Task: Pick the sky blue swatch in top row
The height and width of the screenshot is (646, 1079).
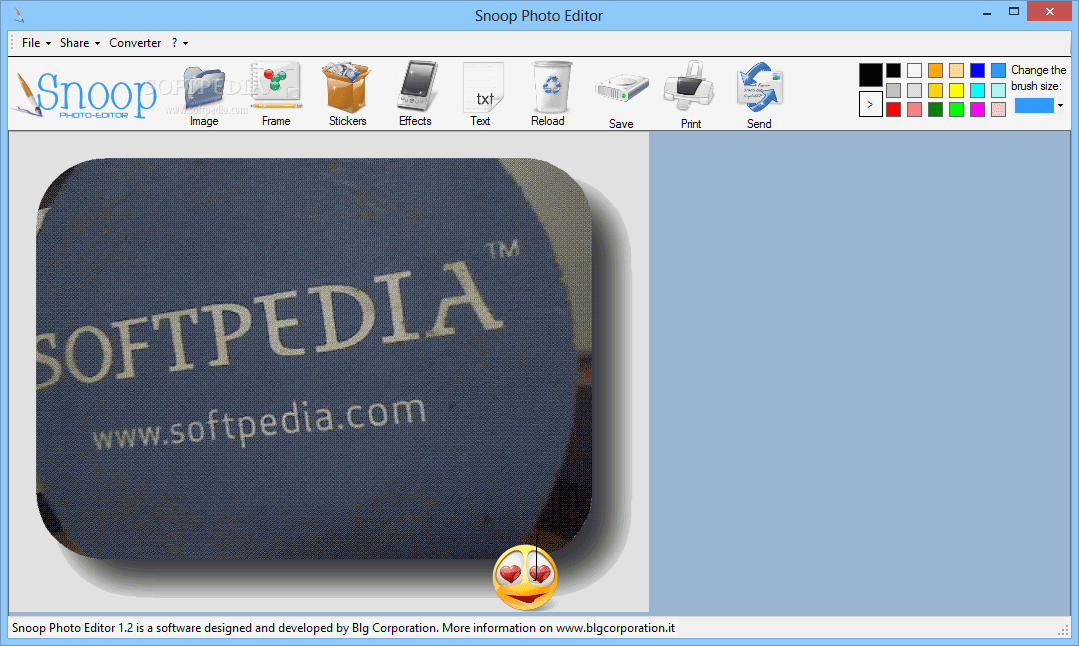Action: tap(998, 70)
